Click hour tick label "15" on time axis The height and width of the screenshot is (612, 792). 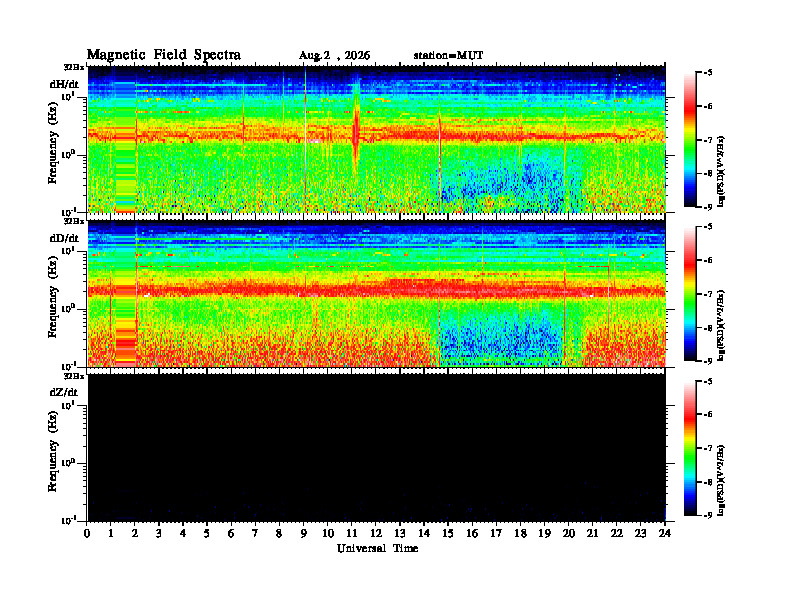pyautogui.click(x=448, y=534)
